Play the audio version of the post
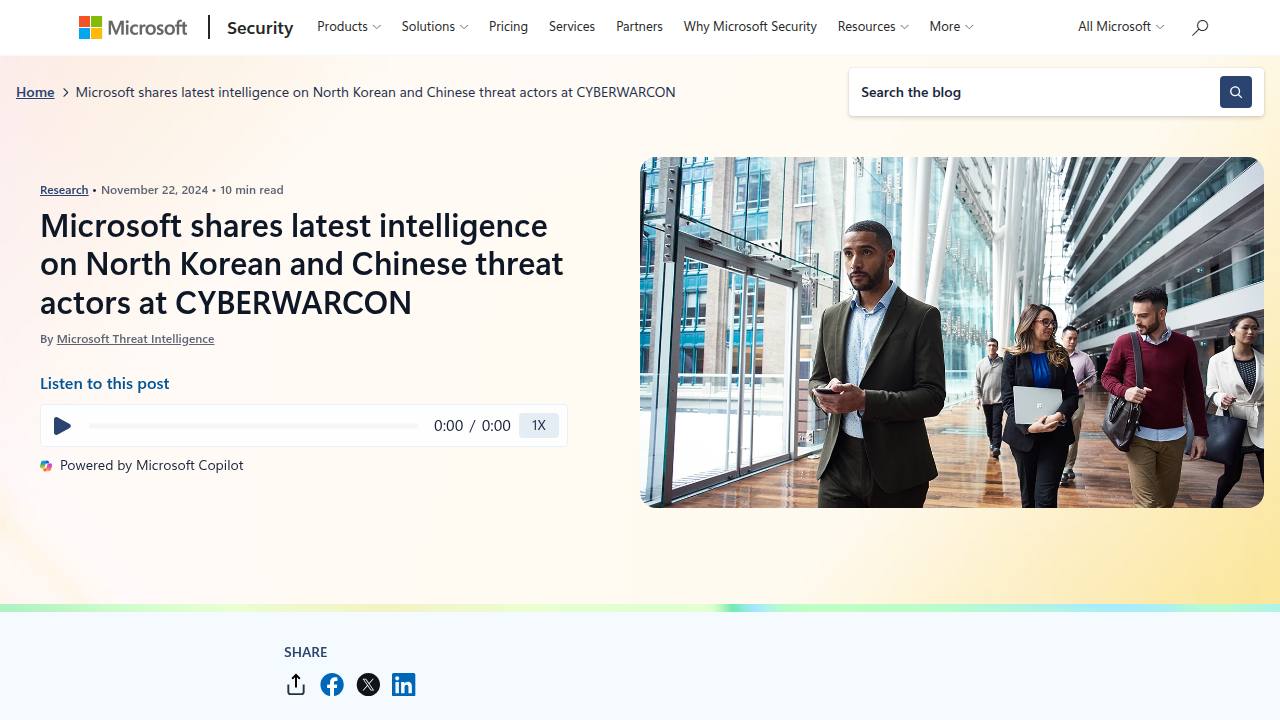The height and width of the screenshot is (720, 1280). pos(62,426)
